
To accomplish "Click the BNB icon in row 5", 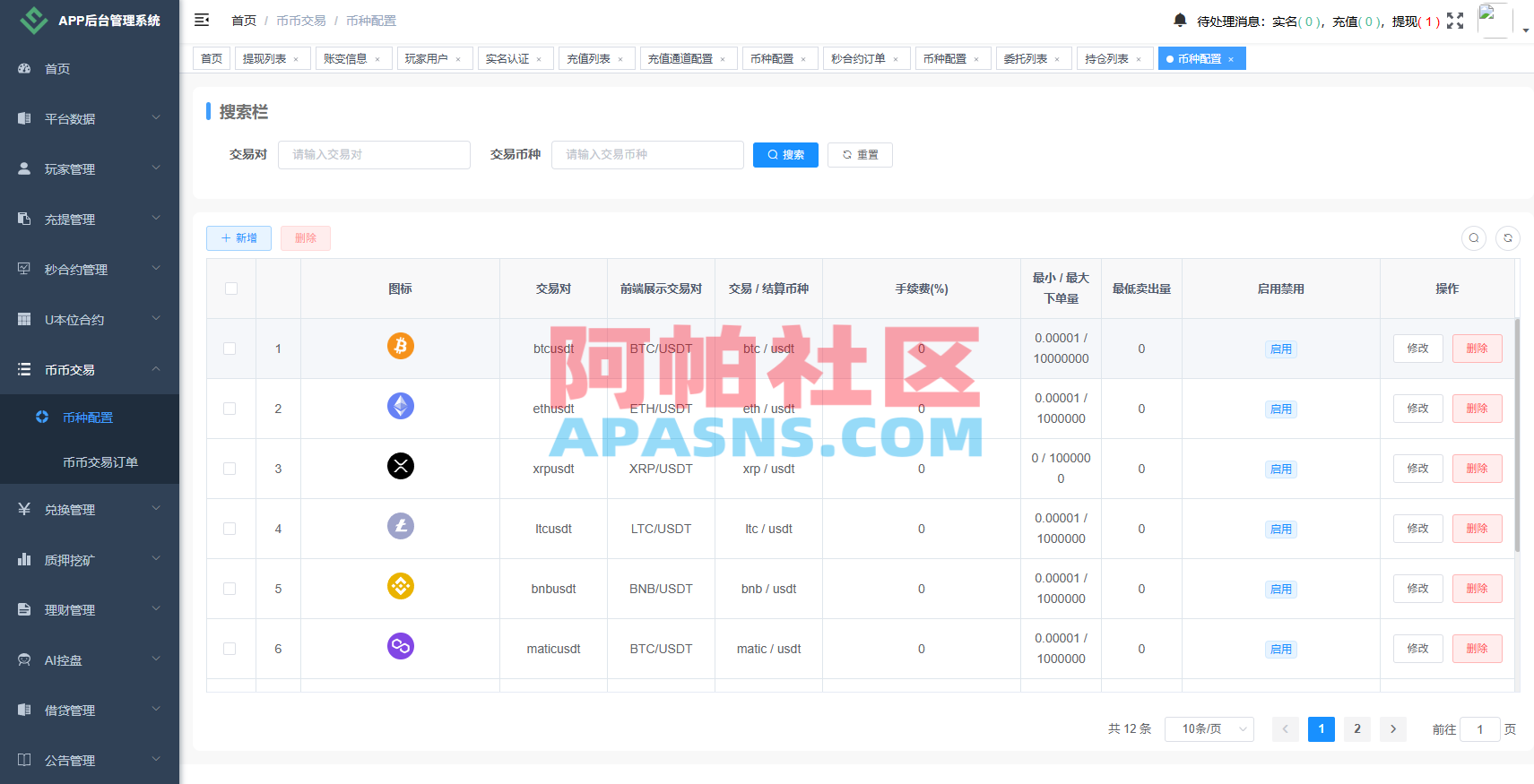I will click(x=401, y=586).
